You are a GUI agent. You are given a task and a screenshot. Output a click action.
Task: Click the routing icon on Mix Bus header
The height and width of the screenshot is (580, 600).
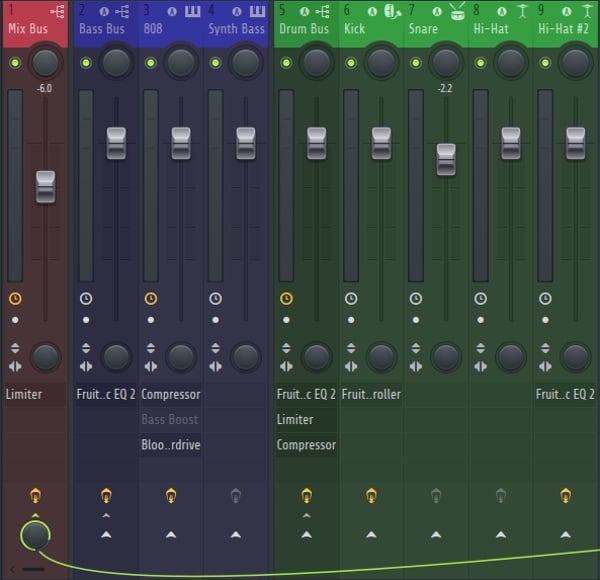click(x=57, y=12)
